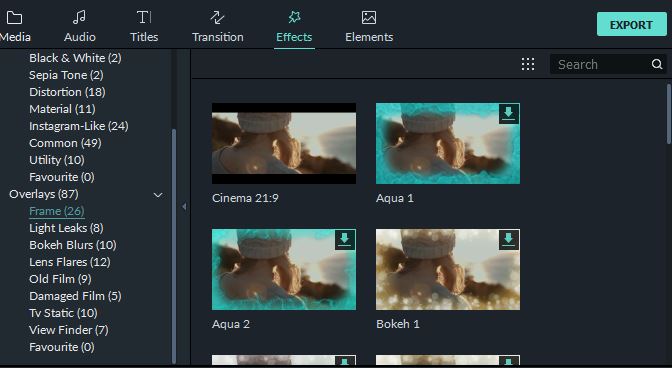Select the Cinema 21:9 thumbnail
This screenshot has height=368, width=672.
(x=284, y=143)
